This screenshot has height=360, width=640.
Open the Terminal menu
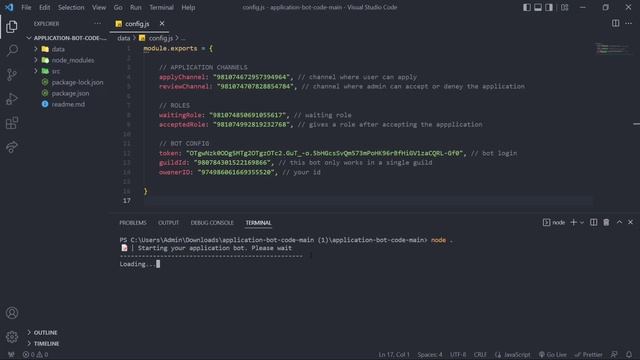point(161,7)
